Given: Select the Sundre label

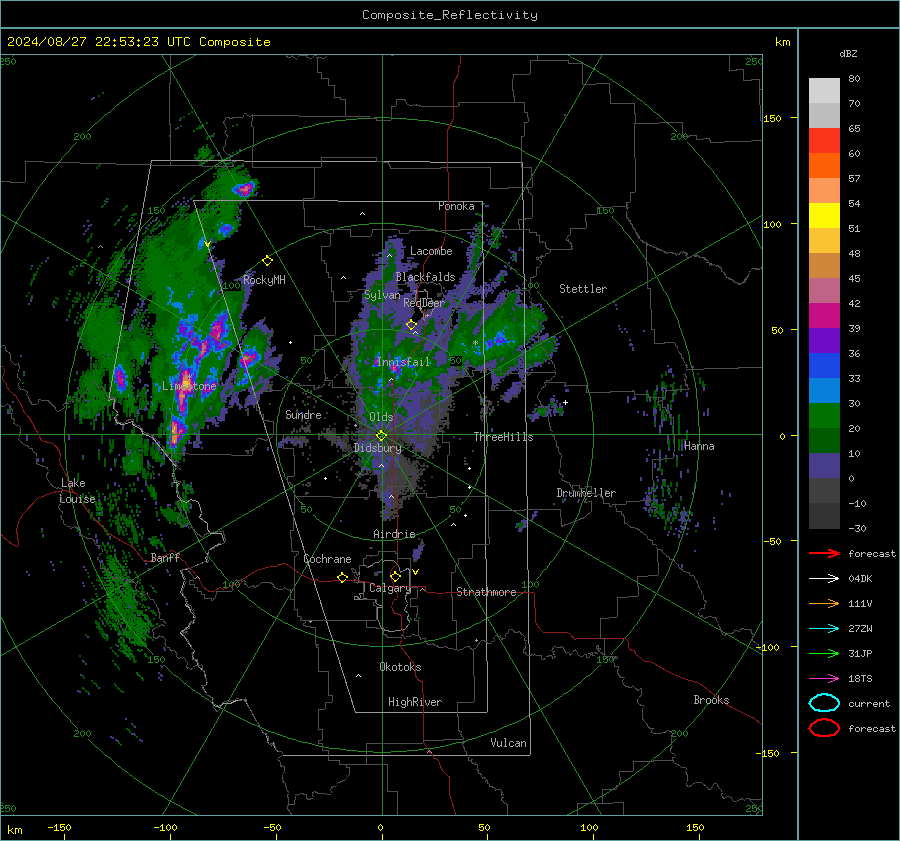Looking at the screenshot, I should coord(304,414).
